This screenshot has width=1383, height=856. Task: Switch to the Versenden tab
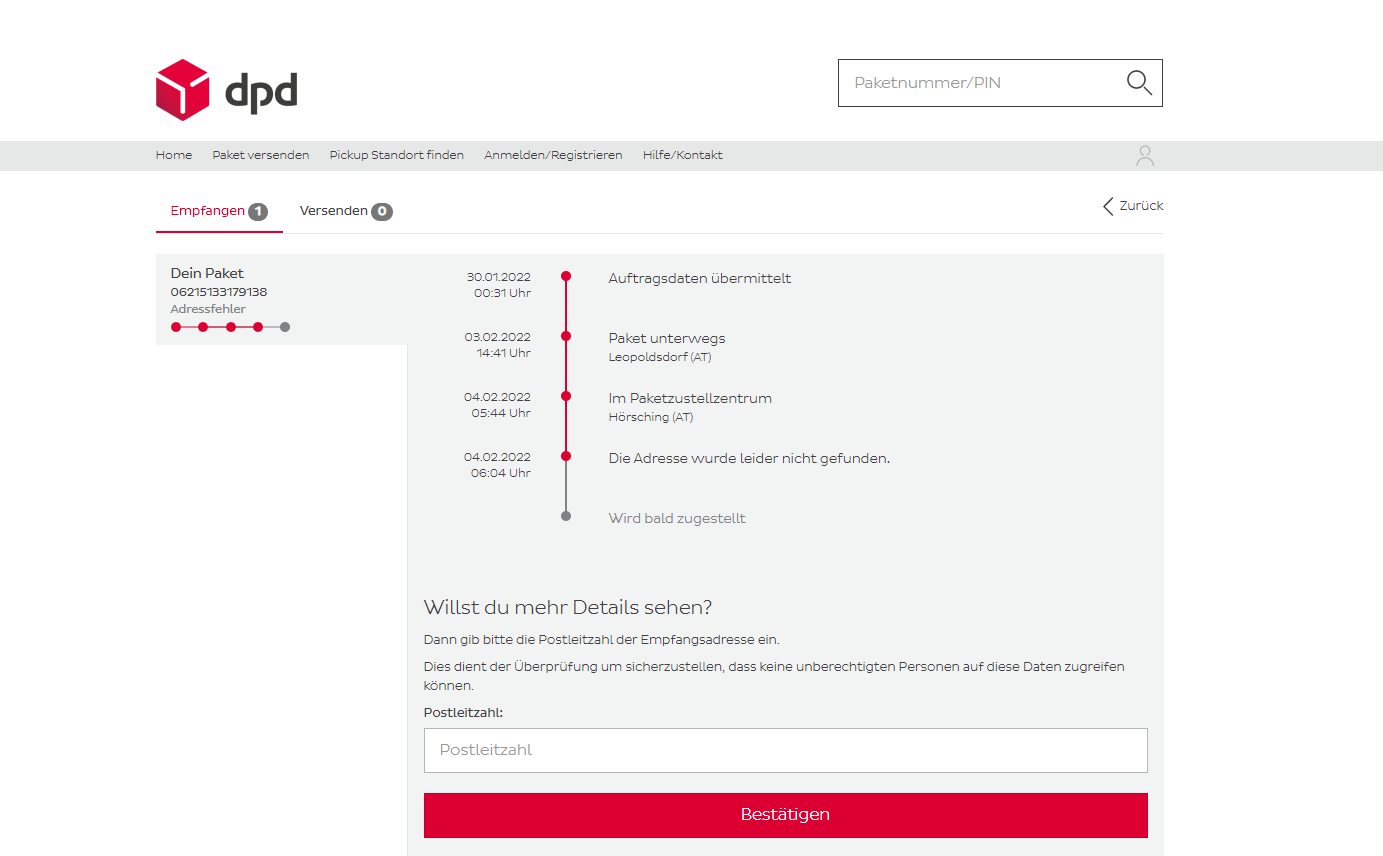[334, 211]
